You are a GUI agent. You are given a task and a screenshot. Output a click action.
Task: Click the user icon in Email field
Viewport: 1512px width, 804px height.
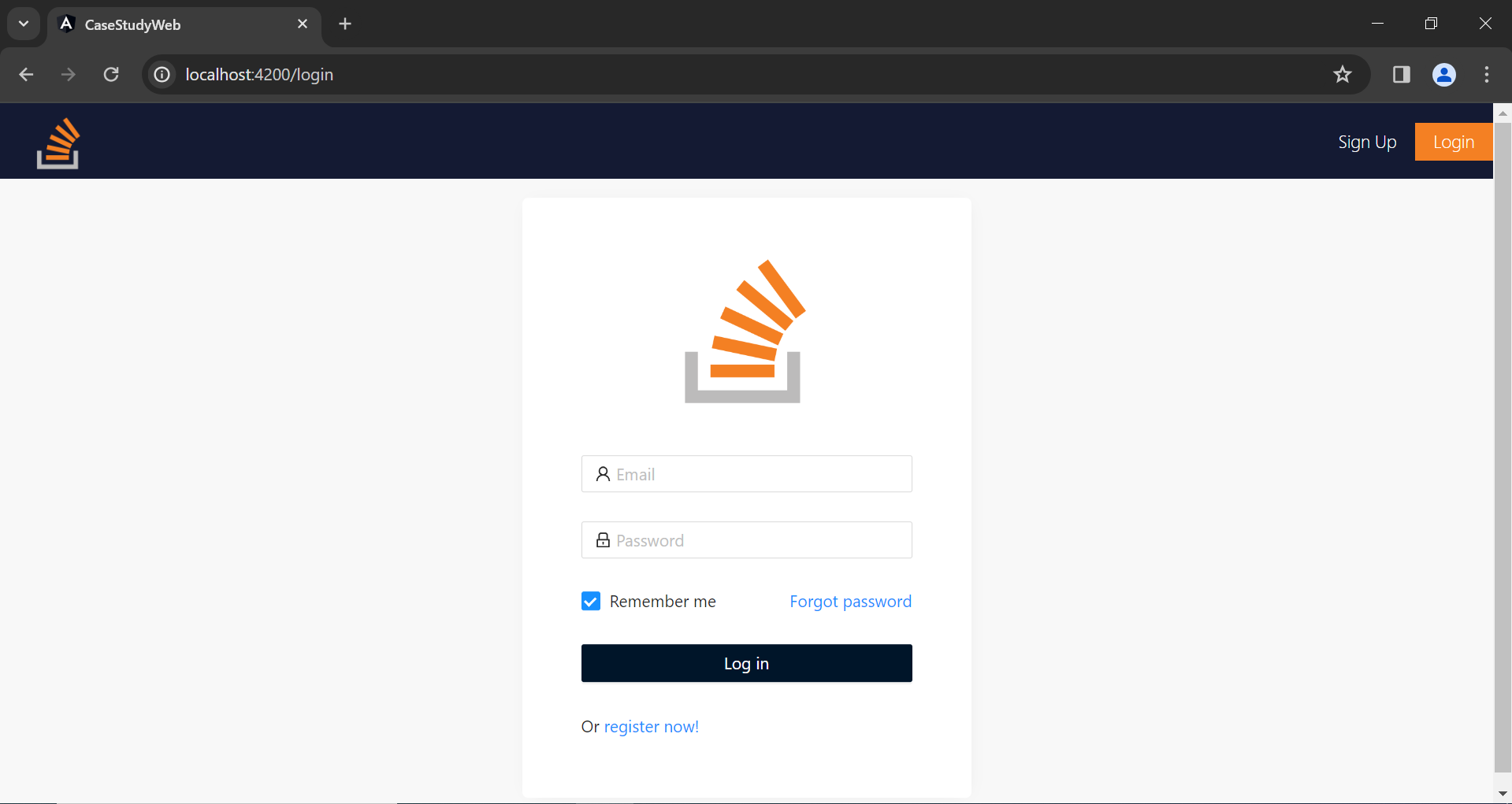tap(603, 474)
